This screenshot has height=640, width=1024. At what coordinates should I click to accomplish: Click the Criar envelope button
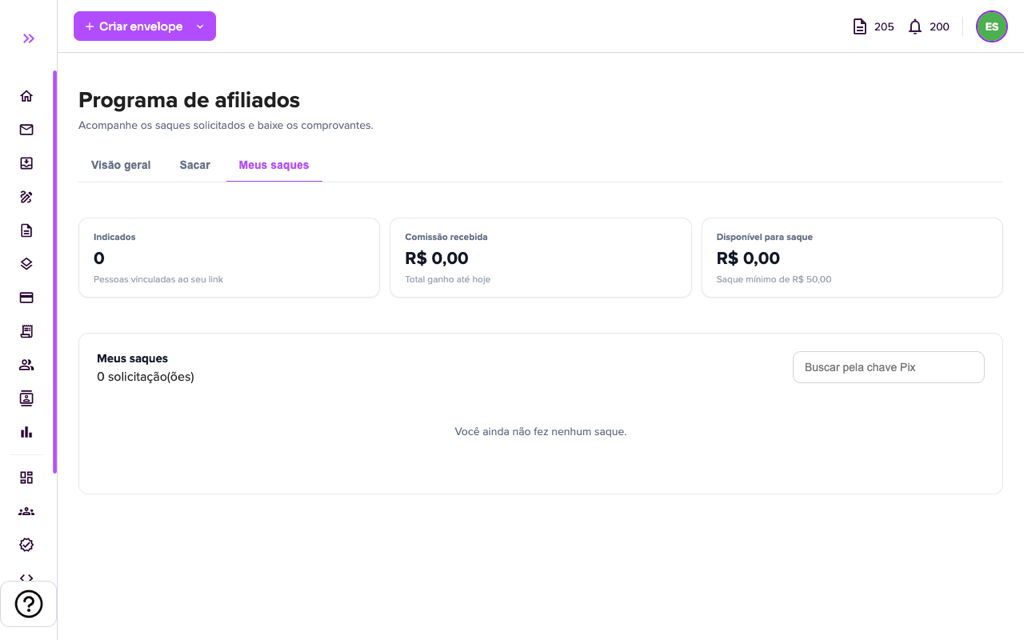click(x=135, y=27)
